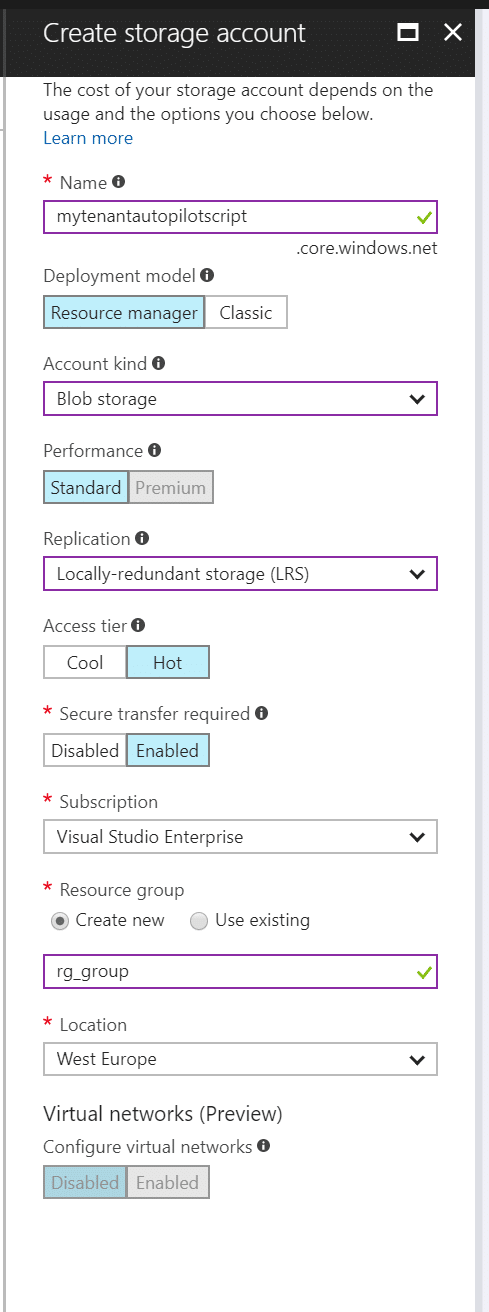Set Secure transfer required to Disabled
This screenshot has height=1312, width=489.
click(x=85, y=751)
